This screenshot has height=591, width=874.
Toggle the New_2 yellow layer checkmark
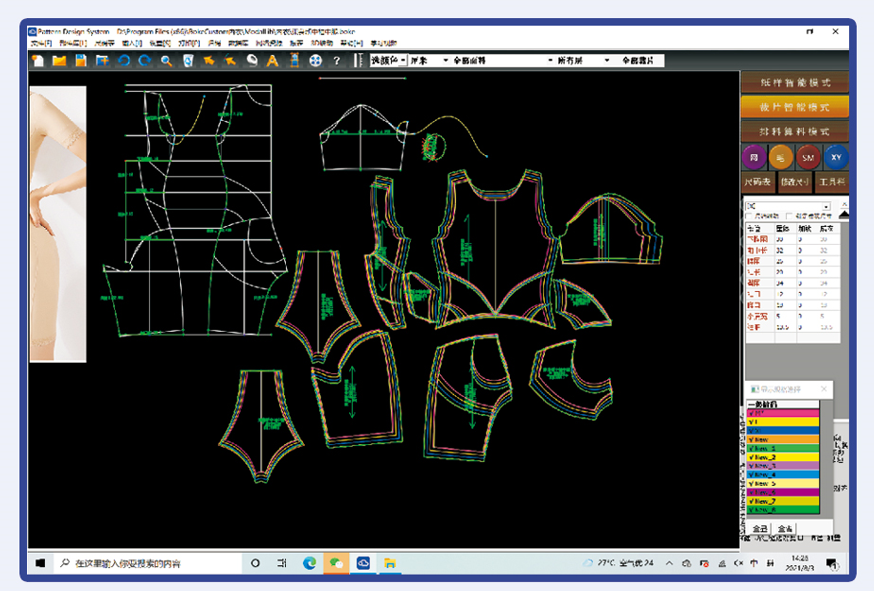(x=783, y=458)
